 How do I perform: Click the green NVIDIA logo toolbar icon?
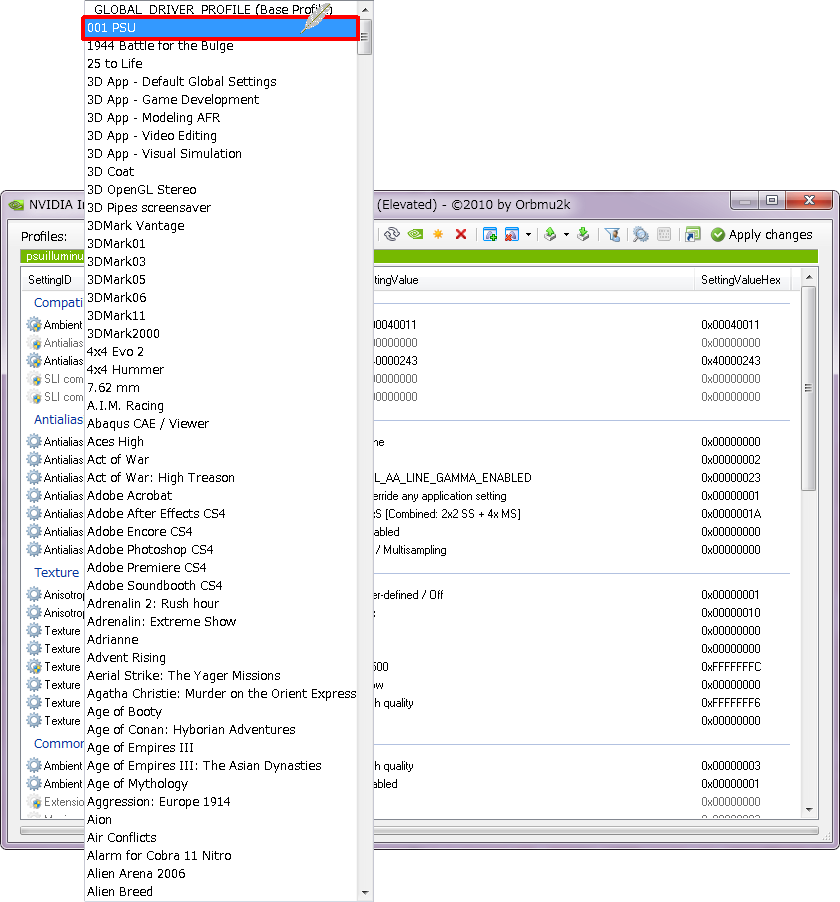[x=415, y=234]
